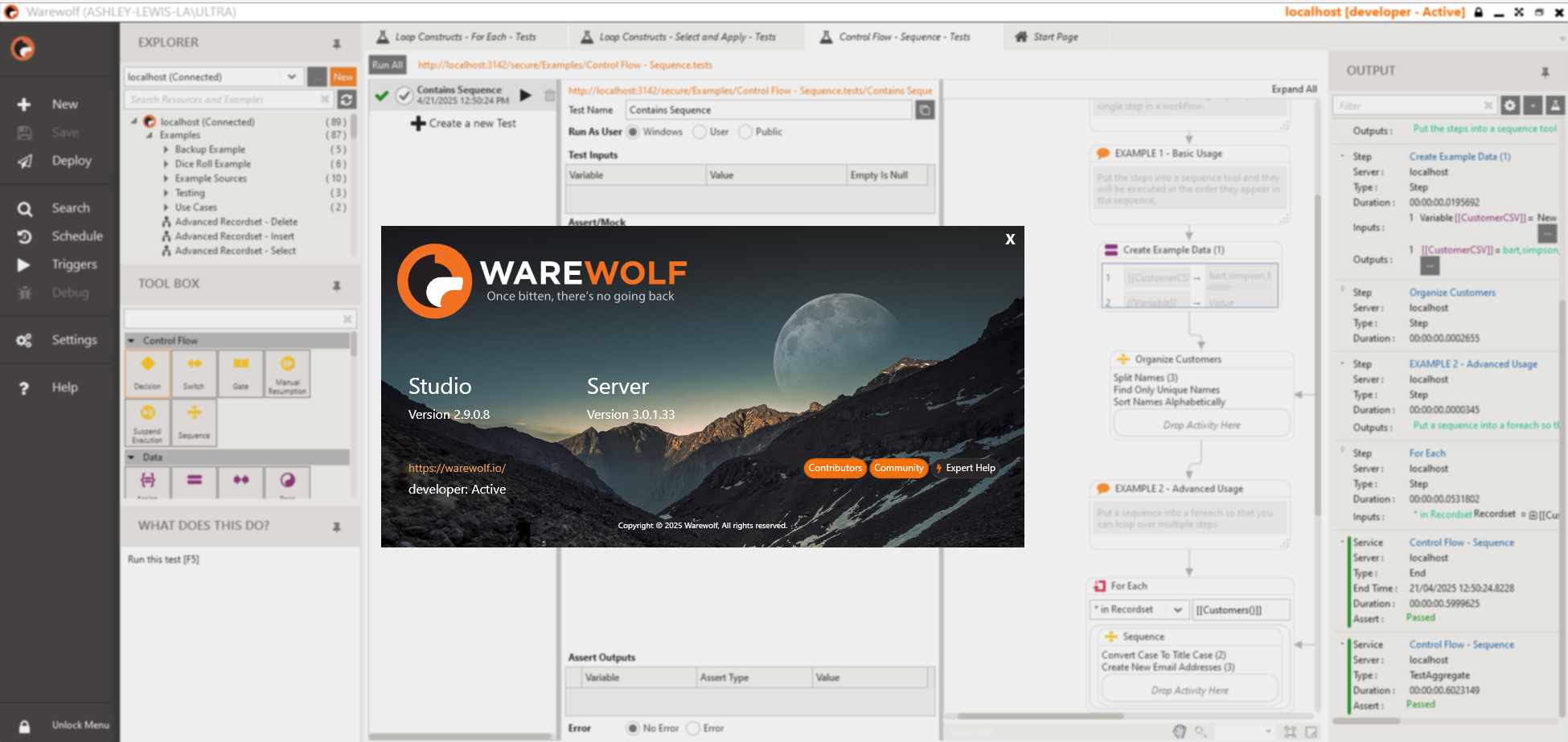Select the Assign tool in Data section
This screenshot has width=1568, height=742.
pyautogui.click(x=147, y=482)
